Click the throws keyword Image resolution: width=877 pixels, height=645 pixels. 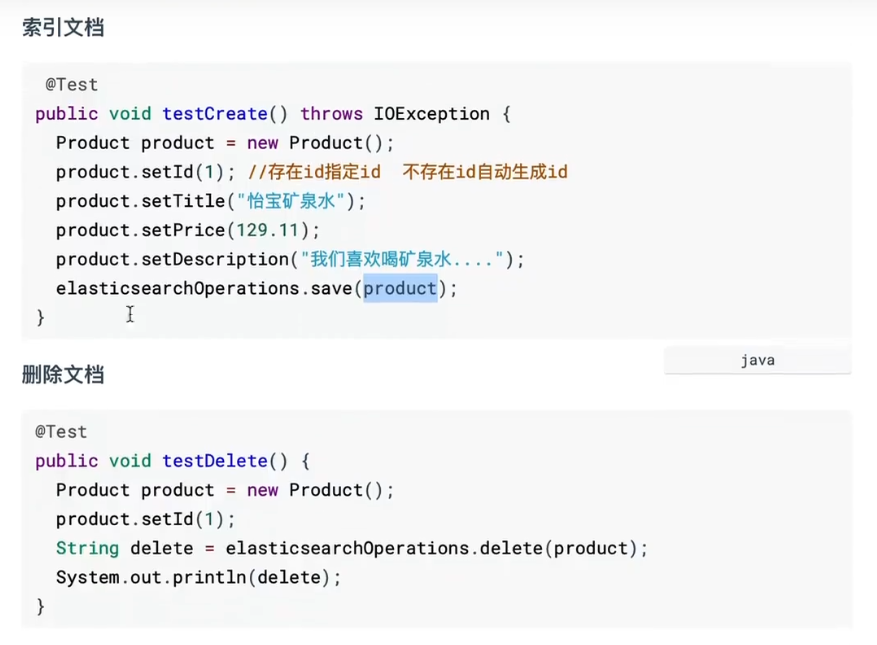click(331, 114)
